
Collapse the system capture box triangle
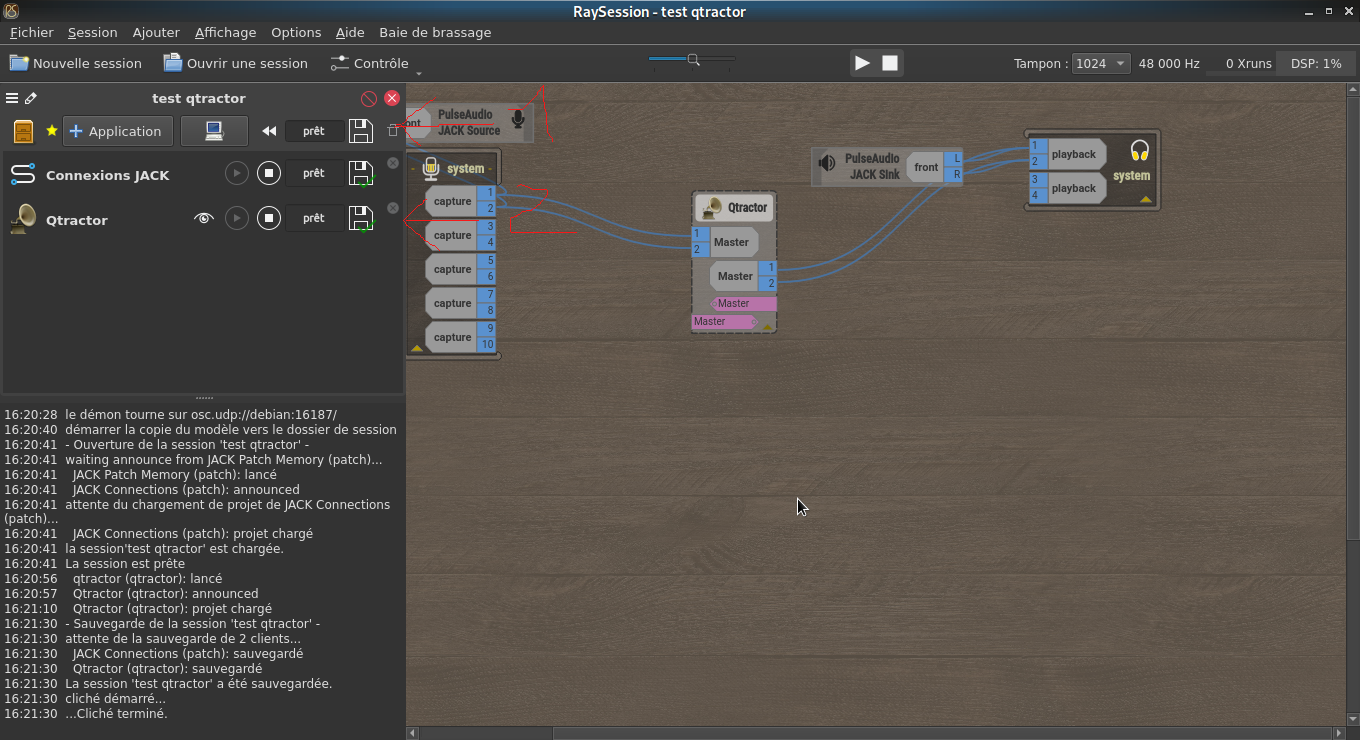(x=417, y=348)
